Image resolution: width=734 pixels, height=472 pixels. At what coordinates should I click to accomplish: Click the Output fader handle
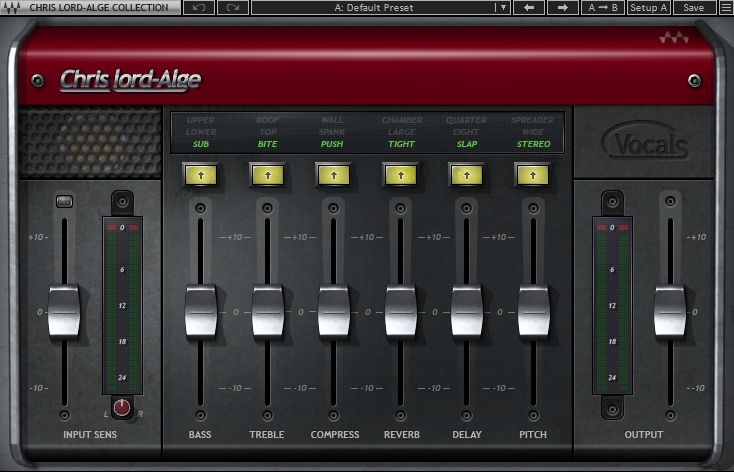(670, 311)
